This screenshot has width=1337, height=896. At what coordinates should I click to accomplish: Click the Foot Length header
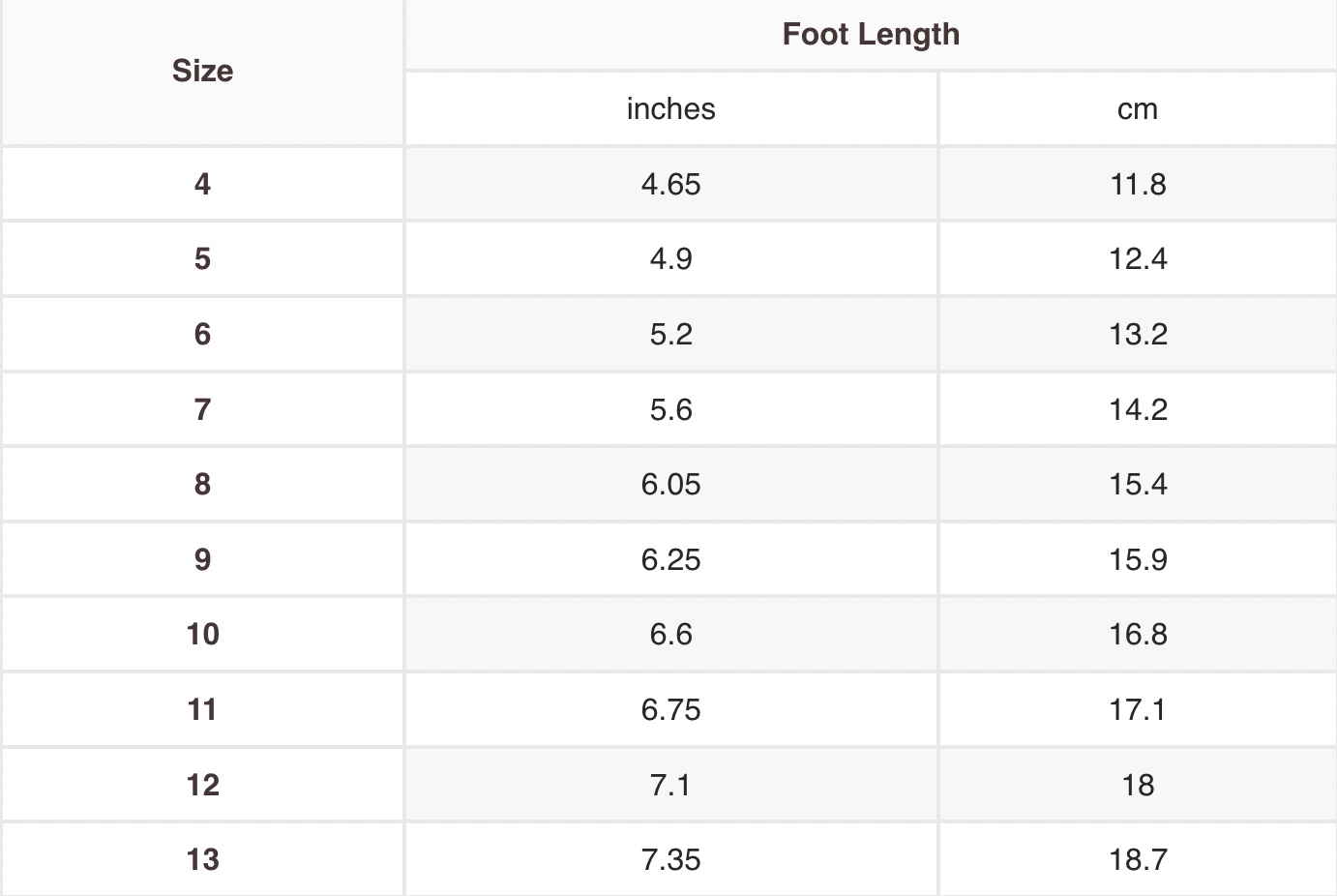[871, 35]
